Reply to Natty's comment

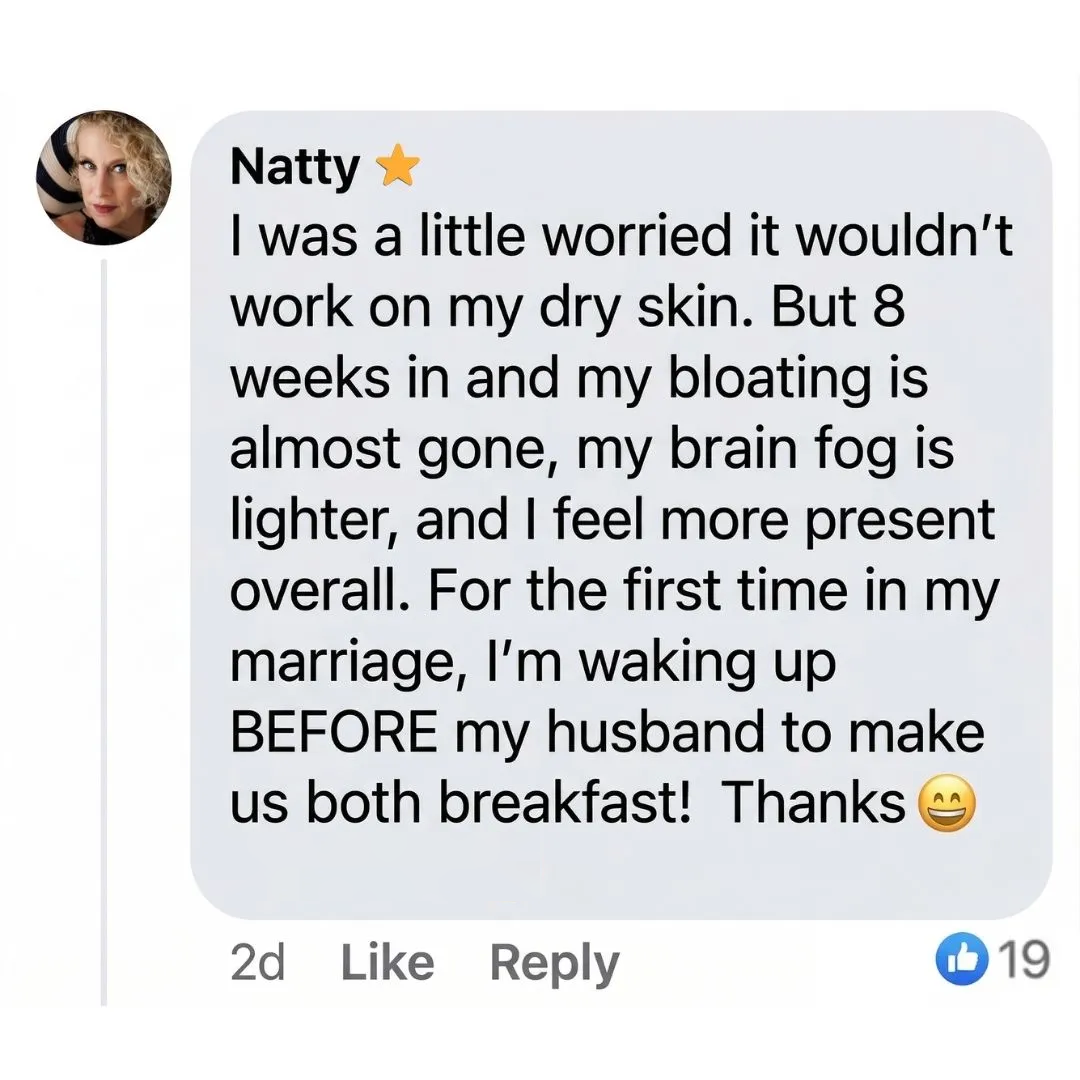click(554, 965)
